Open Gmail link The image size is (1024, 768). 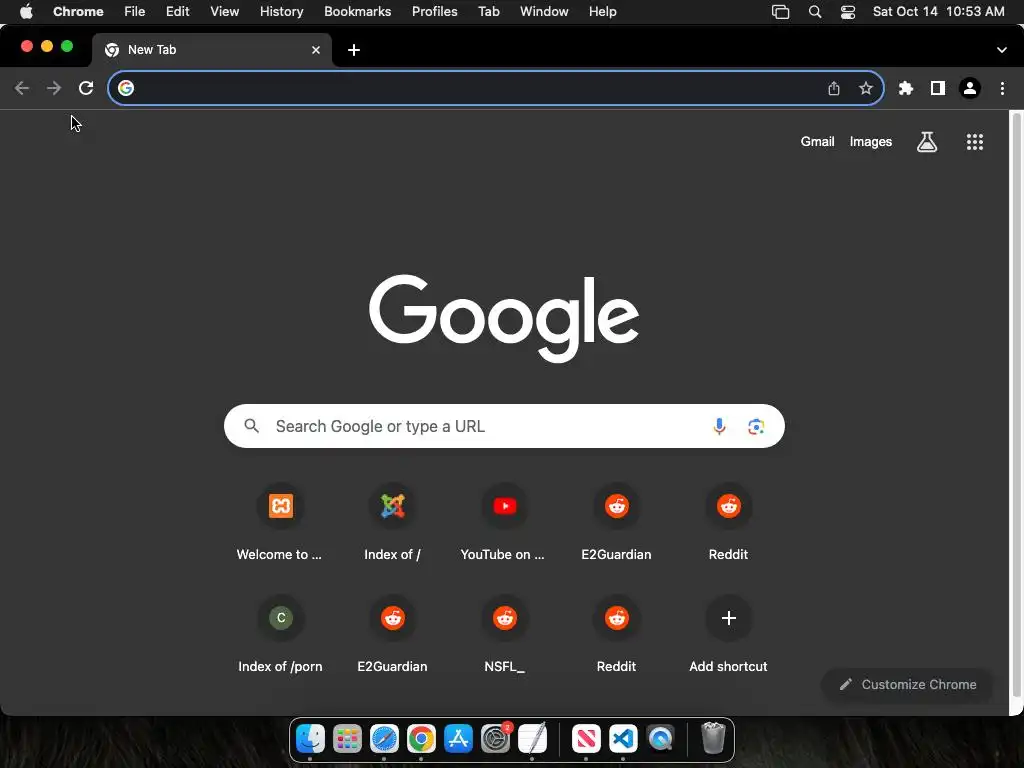[818, 142]
